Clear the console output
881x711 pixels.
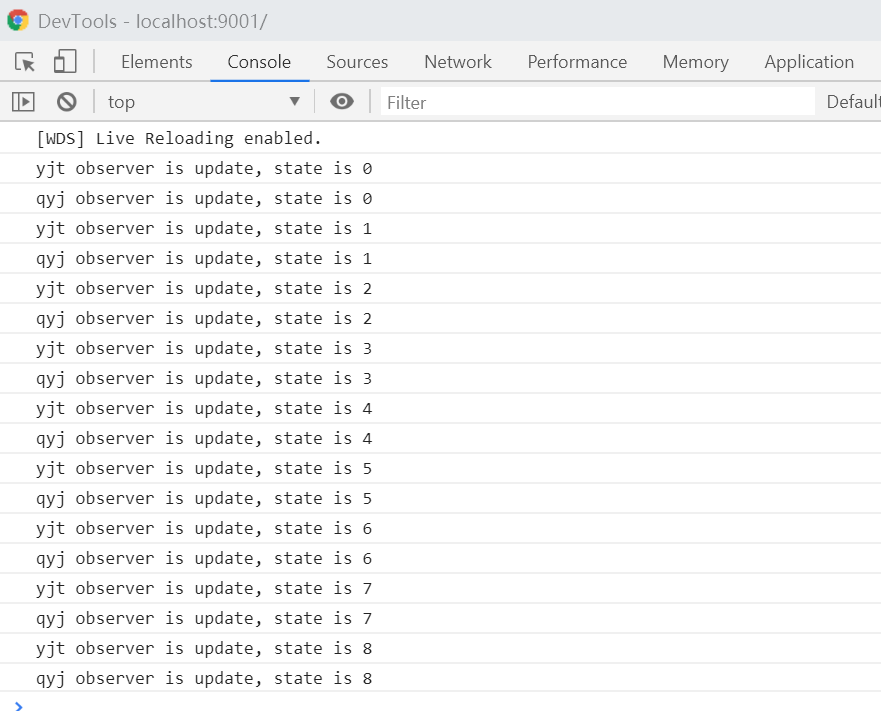pos(67,101)
